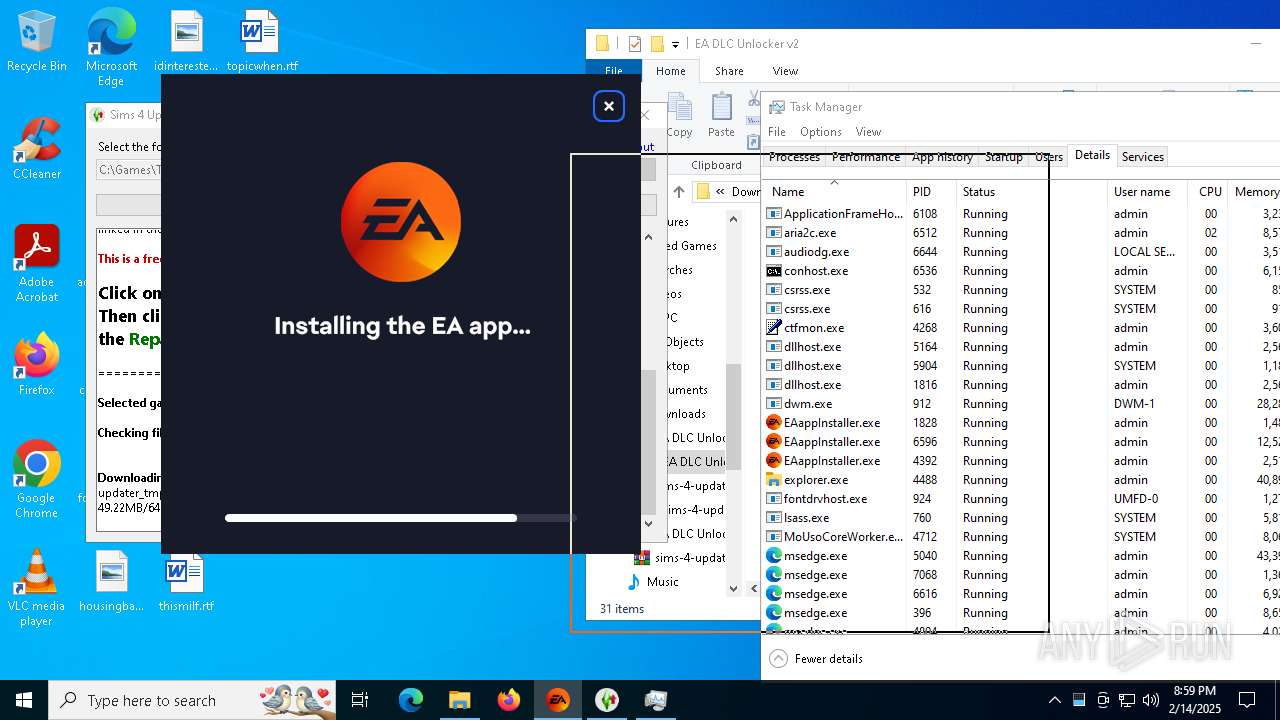Switch to Task Manager taskbar button
This screenshot has height=720, width=1280.
pyautogui.click(x=656, y=700)
